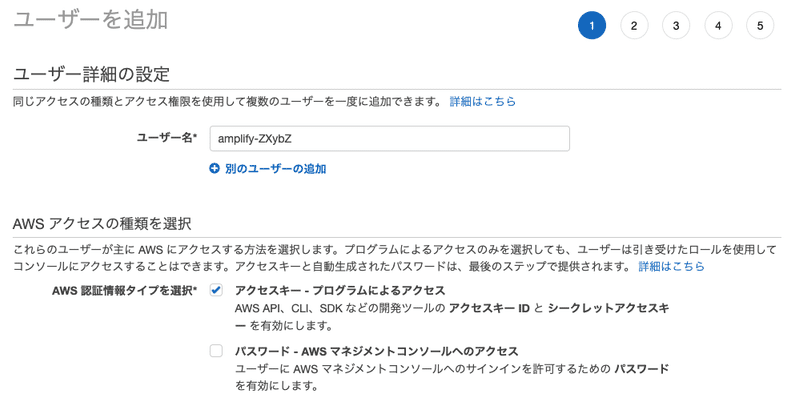Click the bold アクセスキー ID text
800x410 pixels.
click(x=489, y=308)
